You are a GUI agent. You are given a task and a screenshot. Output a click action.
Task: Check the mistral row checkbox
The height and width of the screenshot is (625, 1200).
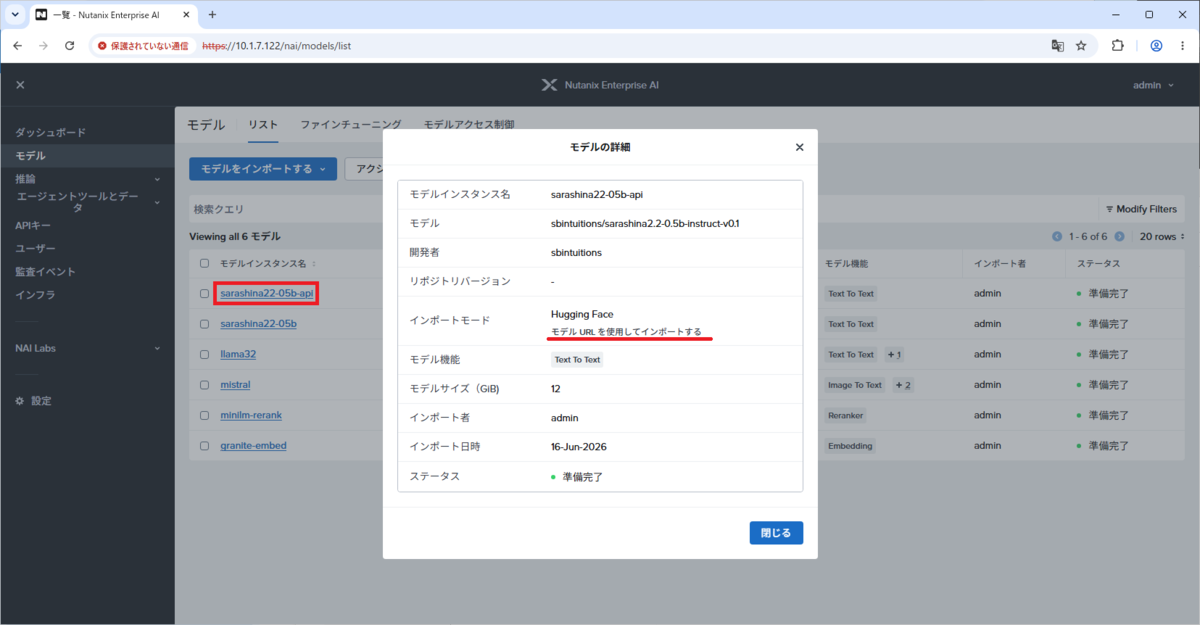pos(205,384)
